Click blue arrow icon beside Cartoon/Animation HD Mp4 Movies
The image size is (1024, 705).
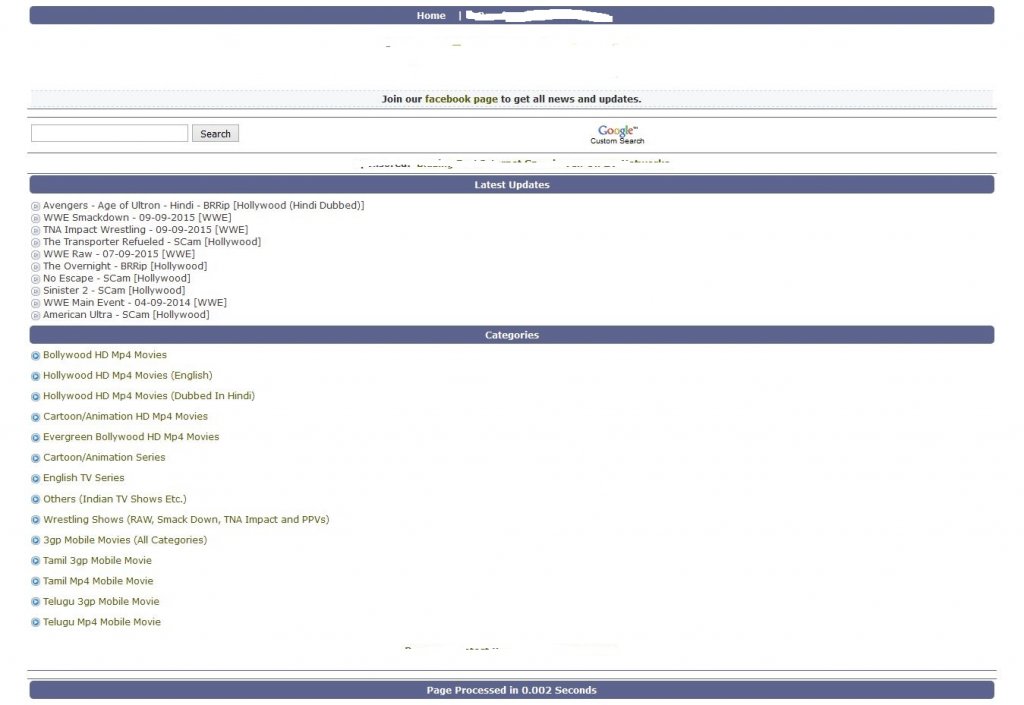tap(35, 417)
